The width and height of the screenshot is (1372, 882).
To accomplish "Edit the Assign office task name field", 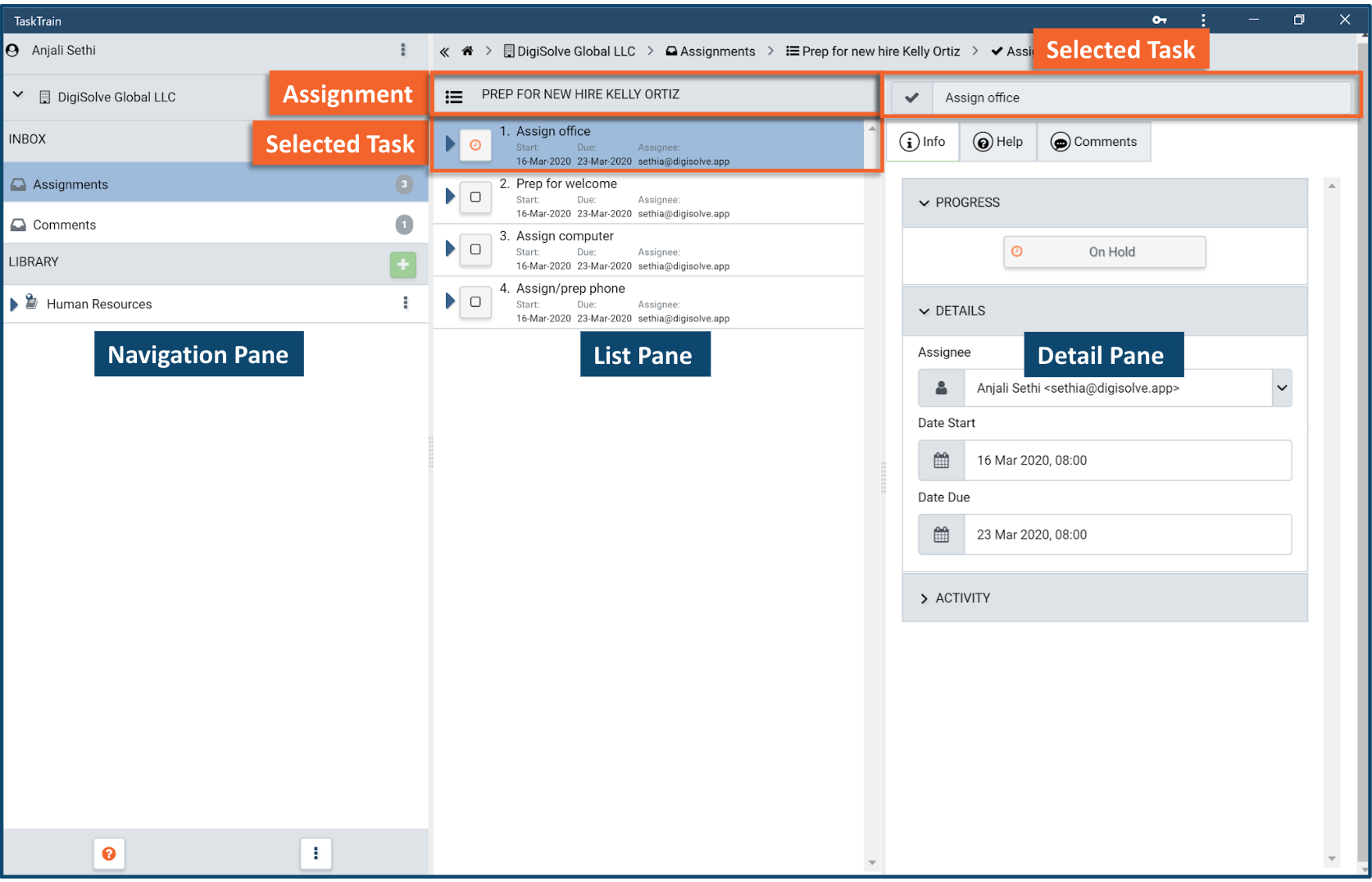I will [1141, 98].
